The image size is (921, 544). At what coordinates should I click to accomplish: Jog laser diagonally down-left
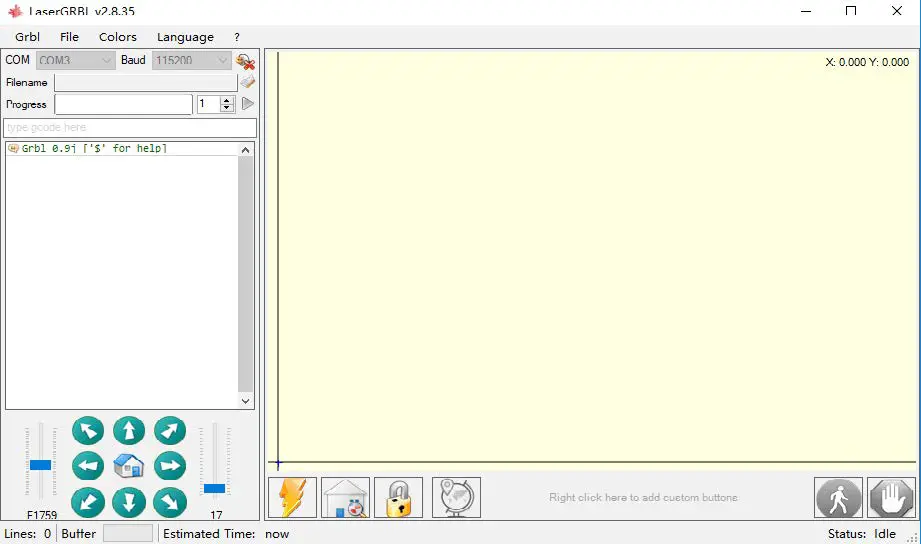pos(88,502)
